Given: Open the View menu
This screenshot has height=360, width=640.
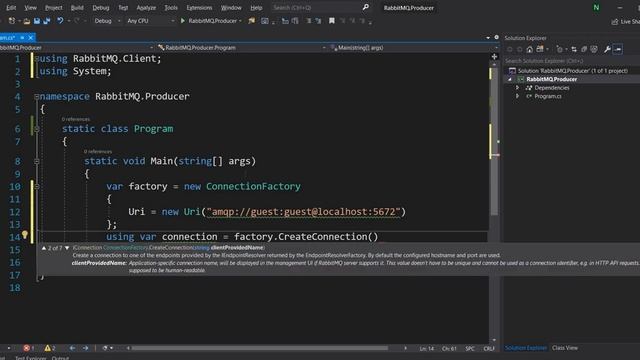Looking at the screenshot, I should point(30,8).
